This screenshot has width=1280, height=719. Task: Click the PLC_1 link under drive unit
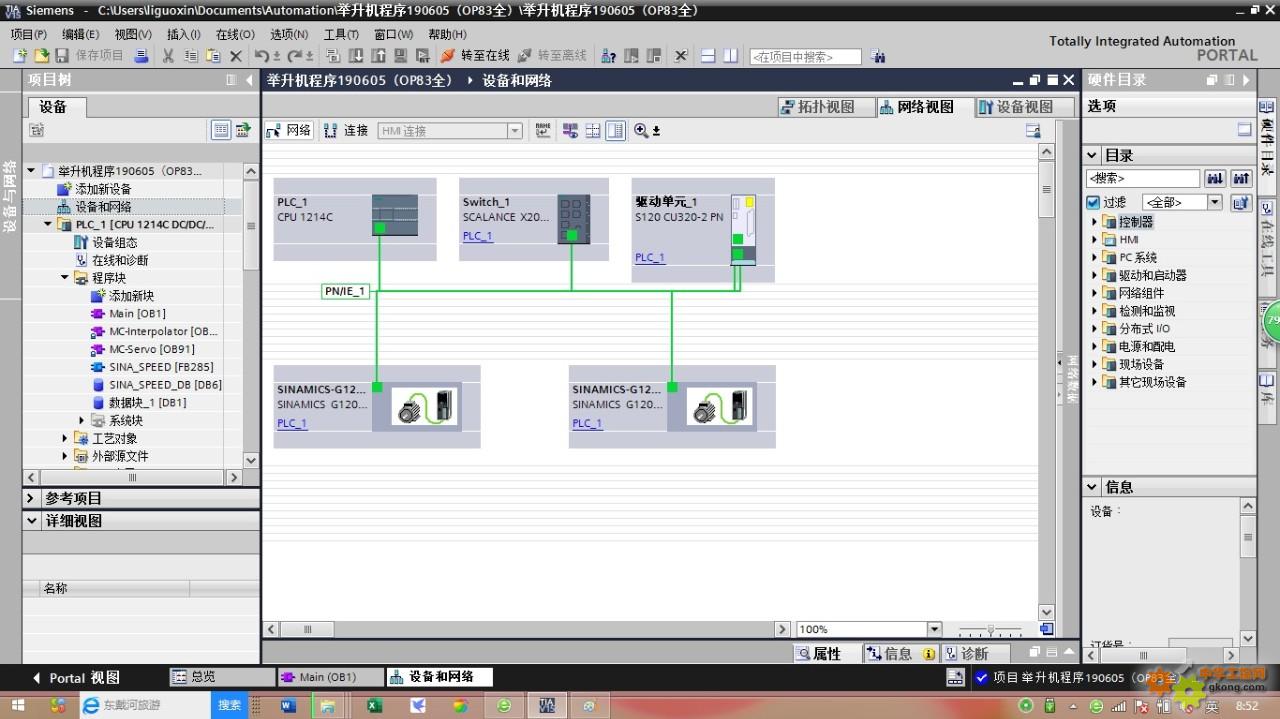tap(650, 257)
